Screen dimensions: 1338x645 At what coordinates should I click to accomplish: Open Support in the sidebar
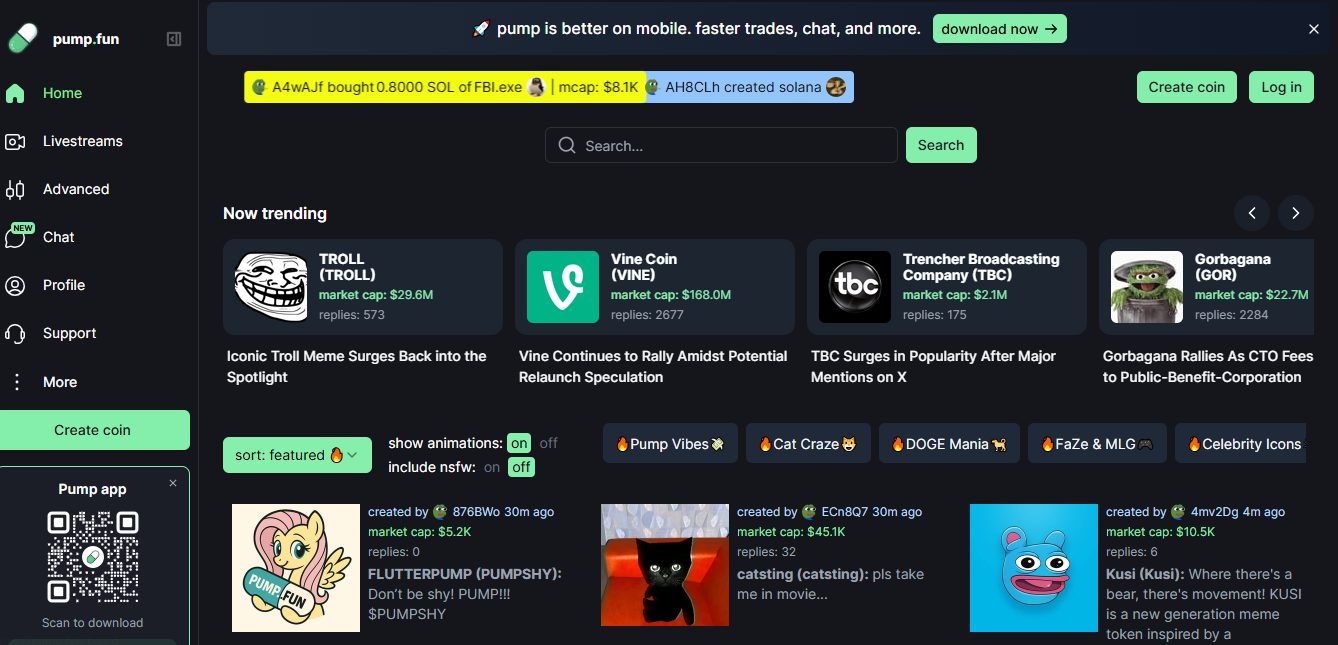click(70, 333)
